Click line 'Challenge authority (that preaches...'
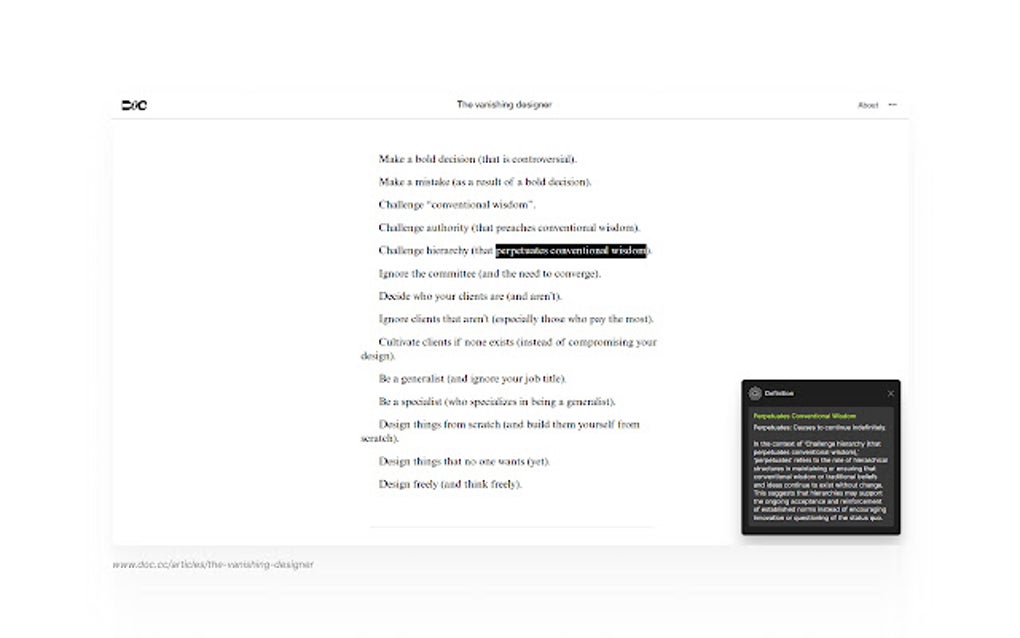Screen dimensions: 1020x638 (x=509, y=228)
